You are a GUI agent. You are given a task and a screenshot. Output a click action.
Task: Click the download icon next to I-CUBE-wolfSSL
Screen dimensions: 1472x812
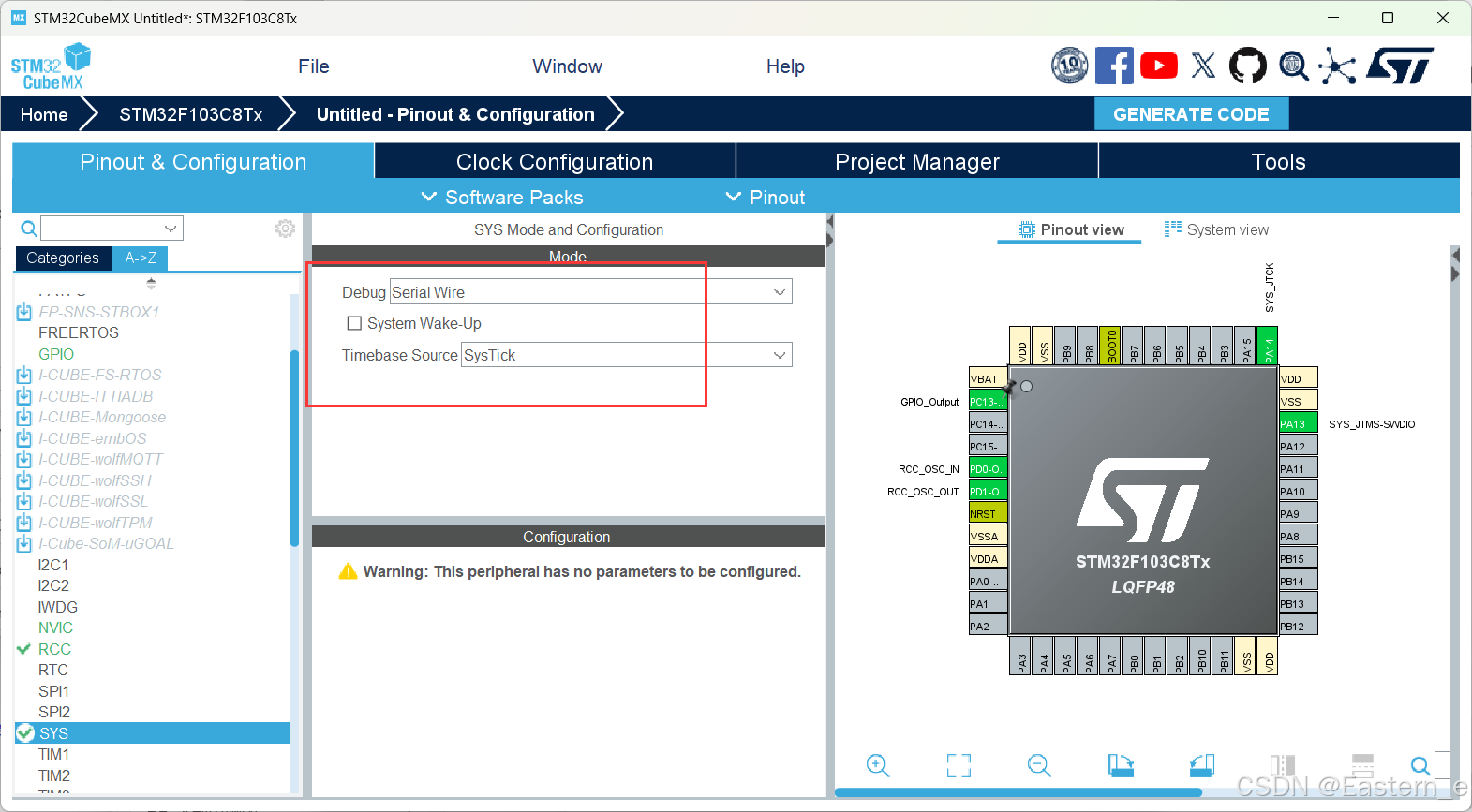pos(24,501)
